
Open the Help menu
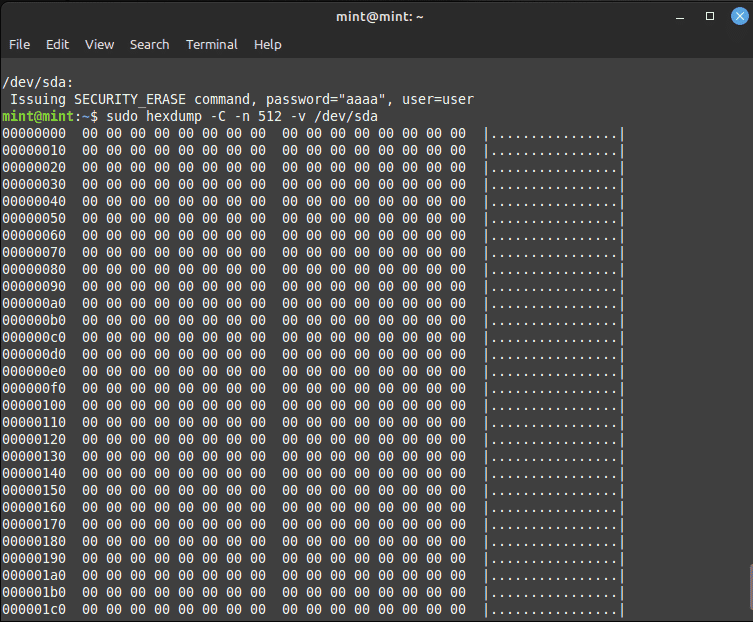pyautogui.click(x=267, y=45)
